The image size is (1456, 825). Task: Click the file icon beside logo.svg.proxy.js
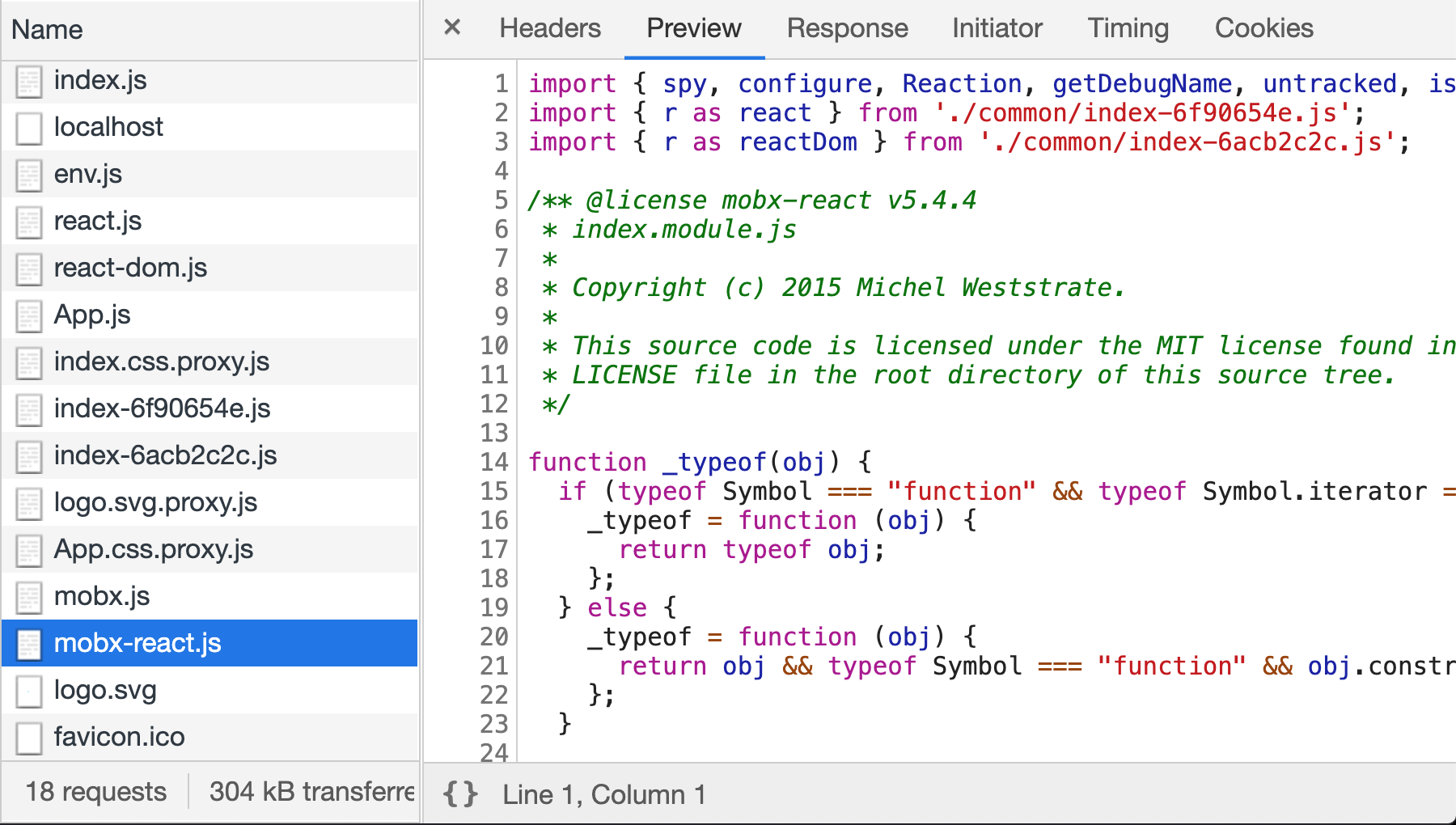29,504
